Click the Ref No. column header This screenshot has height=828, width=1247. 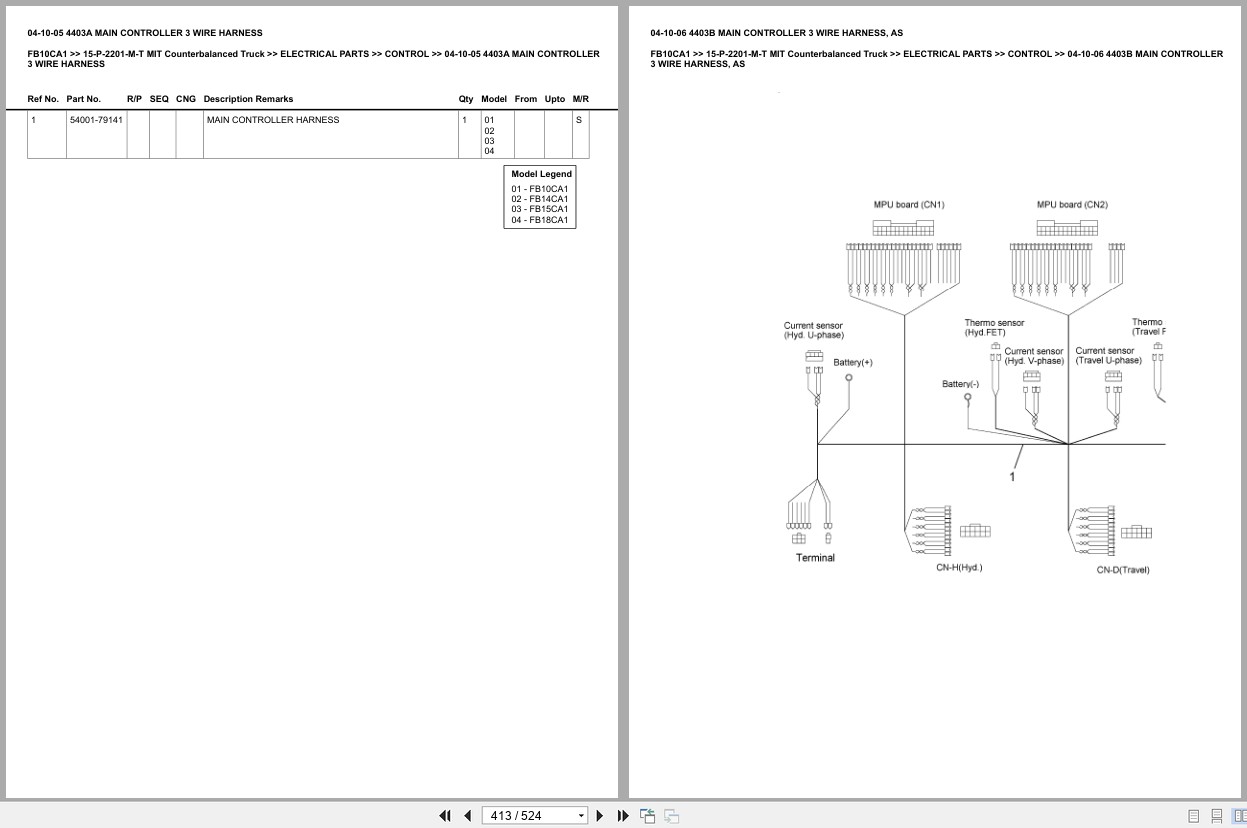[x=43, y=99]
